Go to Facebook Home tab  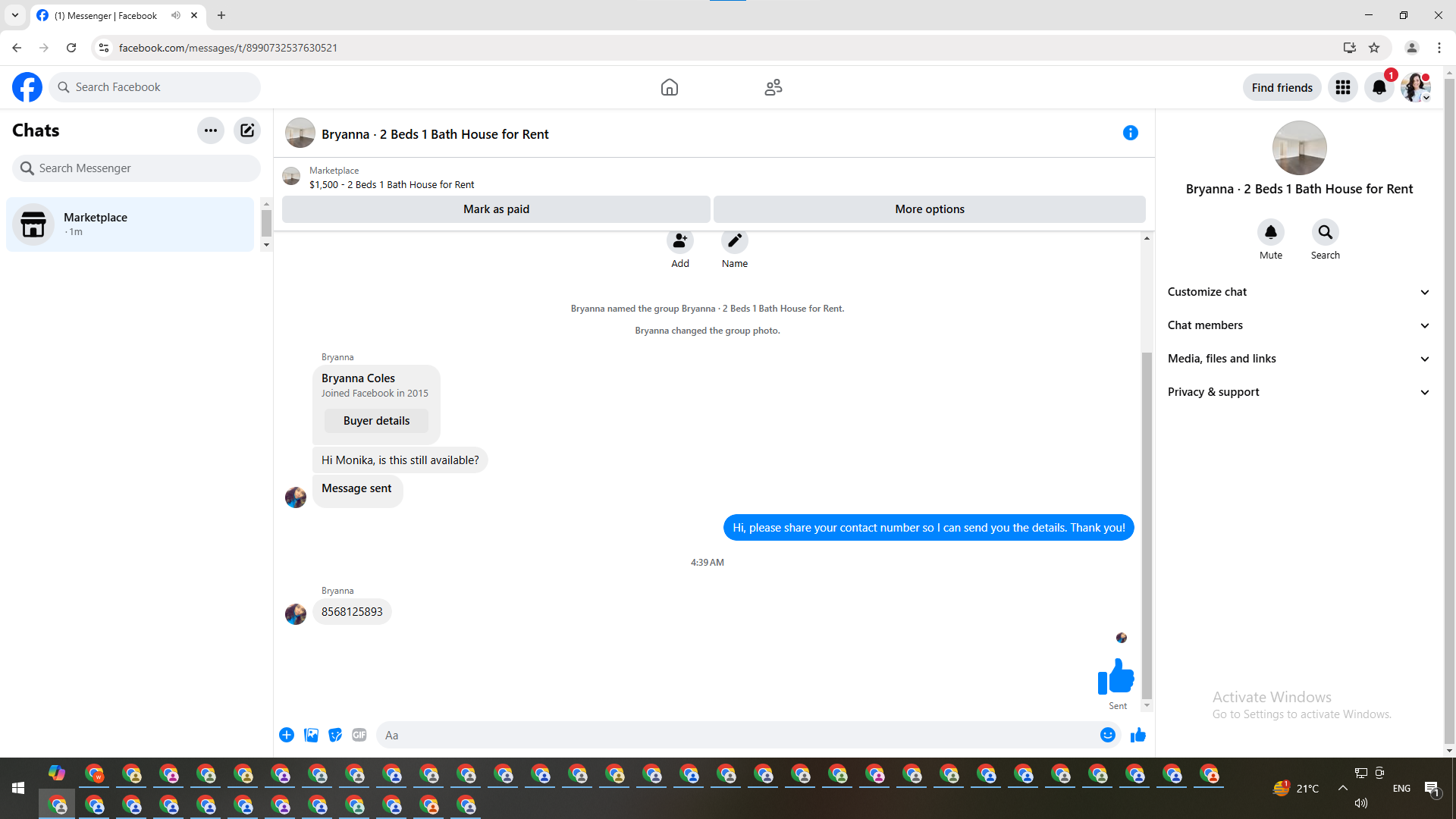669,87
